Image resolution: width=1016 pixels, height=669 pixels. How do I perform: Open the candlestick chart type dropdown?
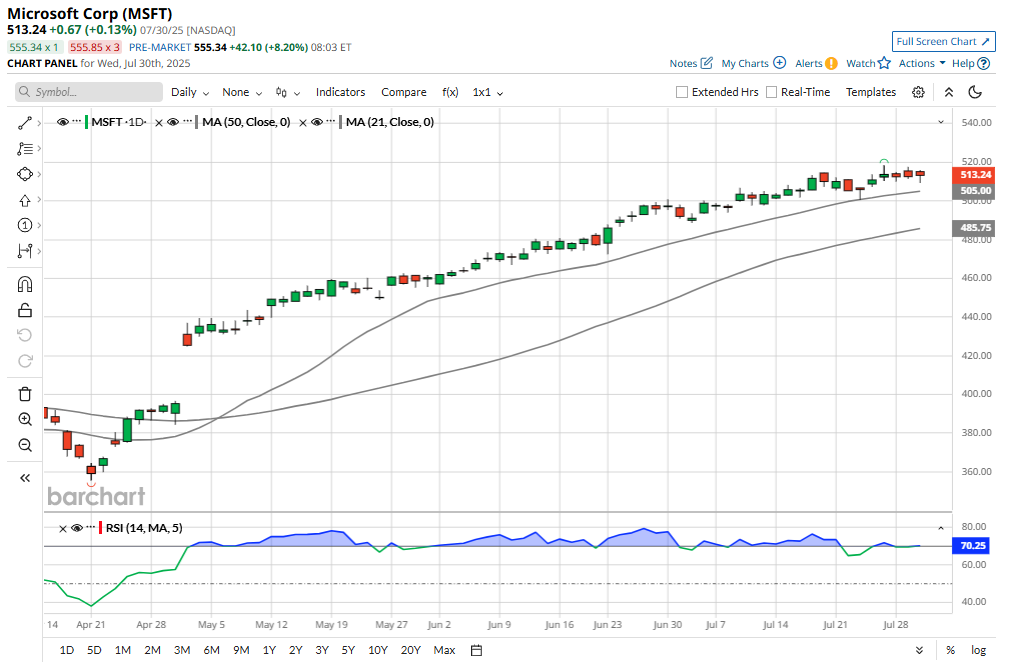click(288, 92)
